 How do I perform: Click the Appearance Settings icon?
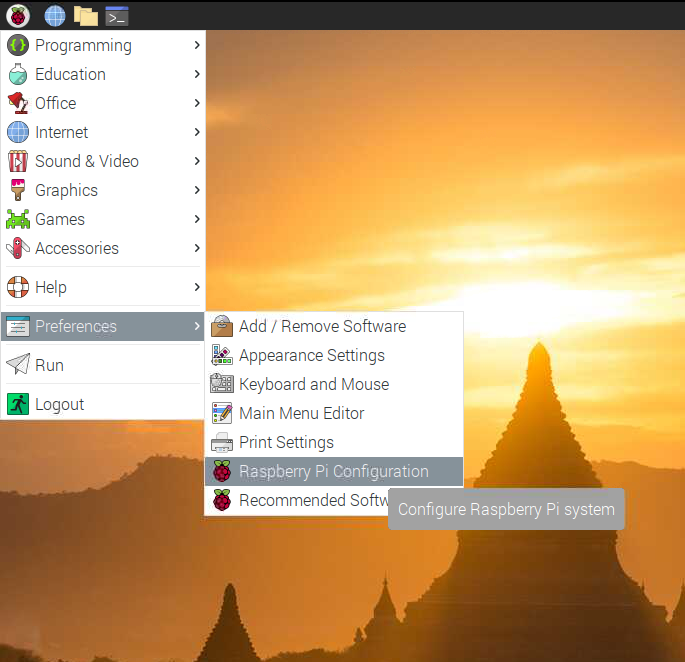pyautogui.click(x=222, y=355)
